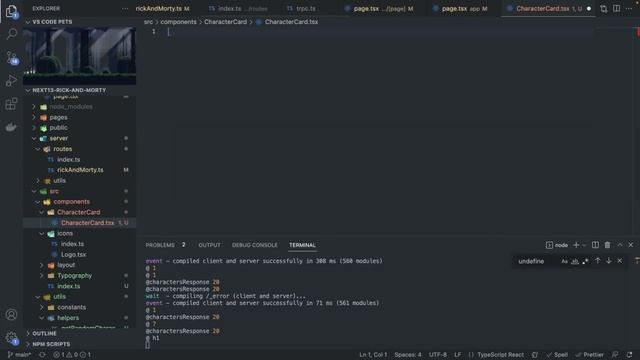Open Explorer views and more actions ellipsis
Viewport: 640px width, 360px height.
(x=125, y=9)
